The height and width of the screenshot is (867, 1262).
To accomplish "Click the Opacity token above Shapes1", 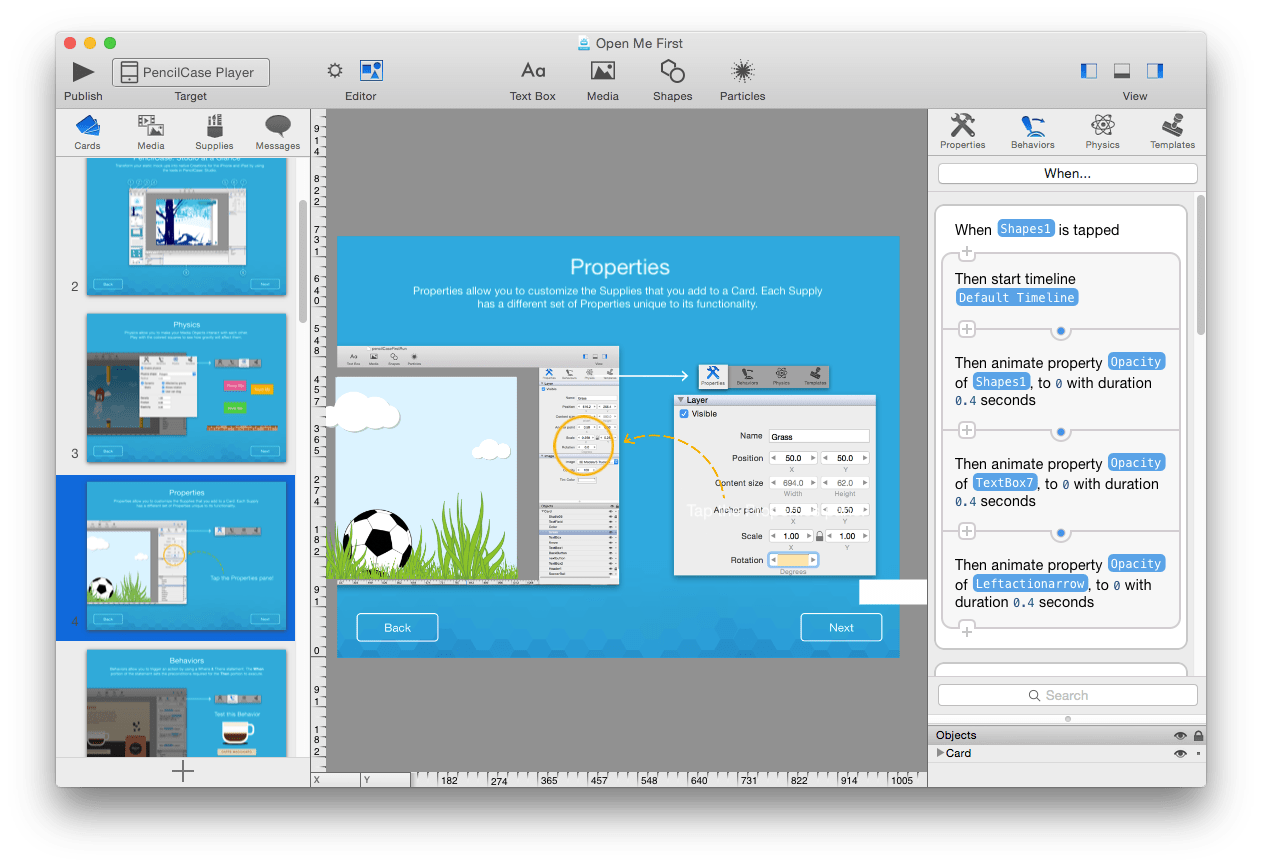I will (x=1136, y=362).
